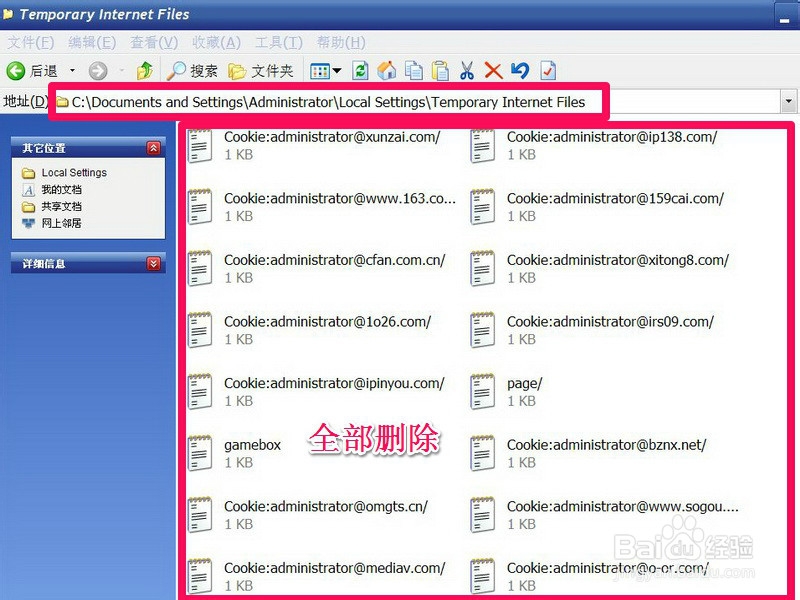The image size is (800, 600).
Task: Click the Back (后退) button
Action: (32, 70)
